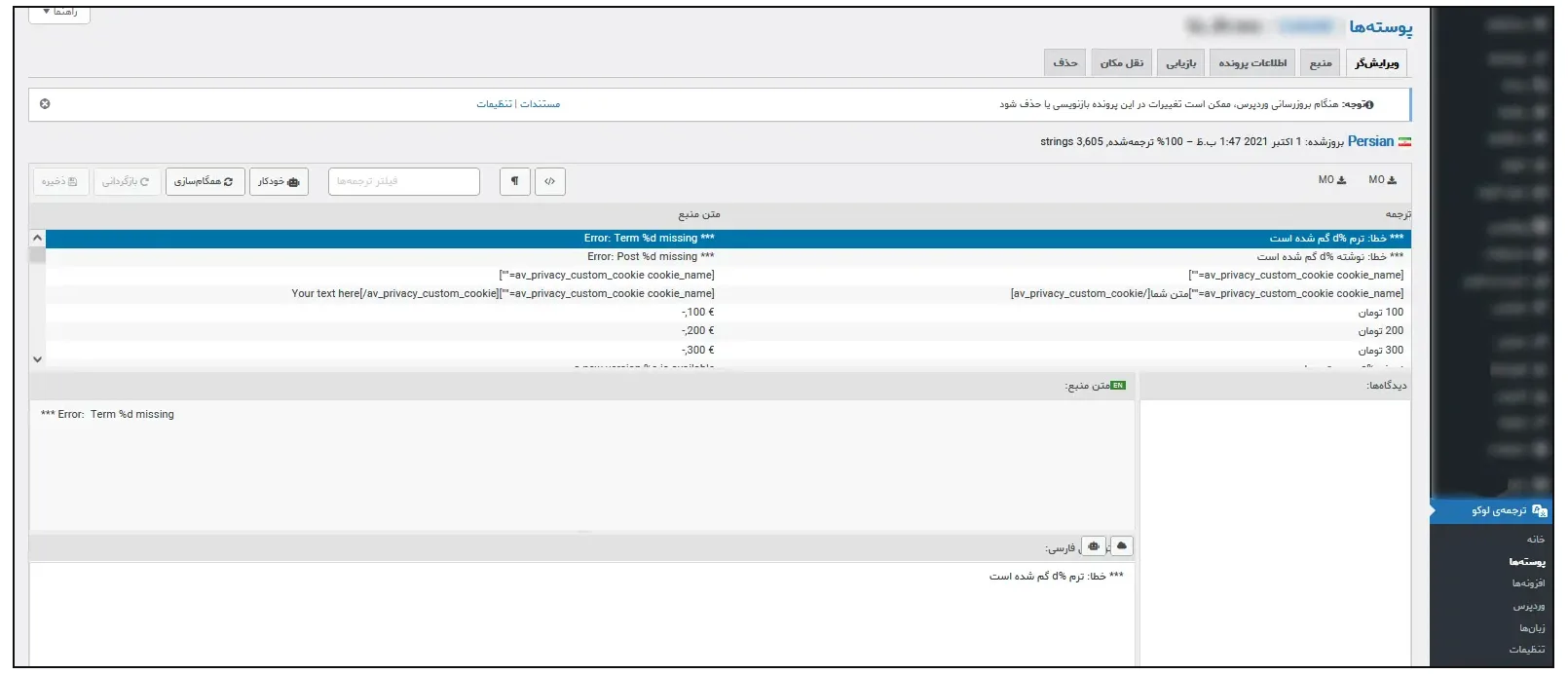Click the green EN badge on source text header
Viewport: 1568px width, 674px height.
(x=1118, y=386)
